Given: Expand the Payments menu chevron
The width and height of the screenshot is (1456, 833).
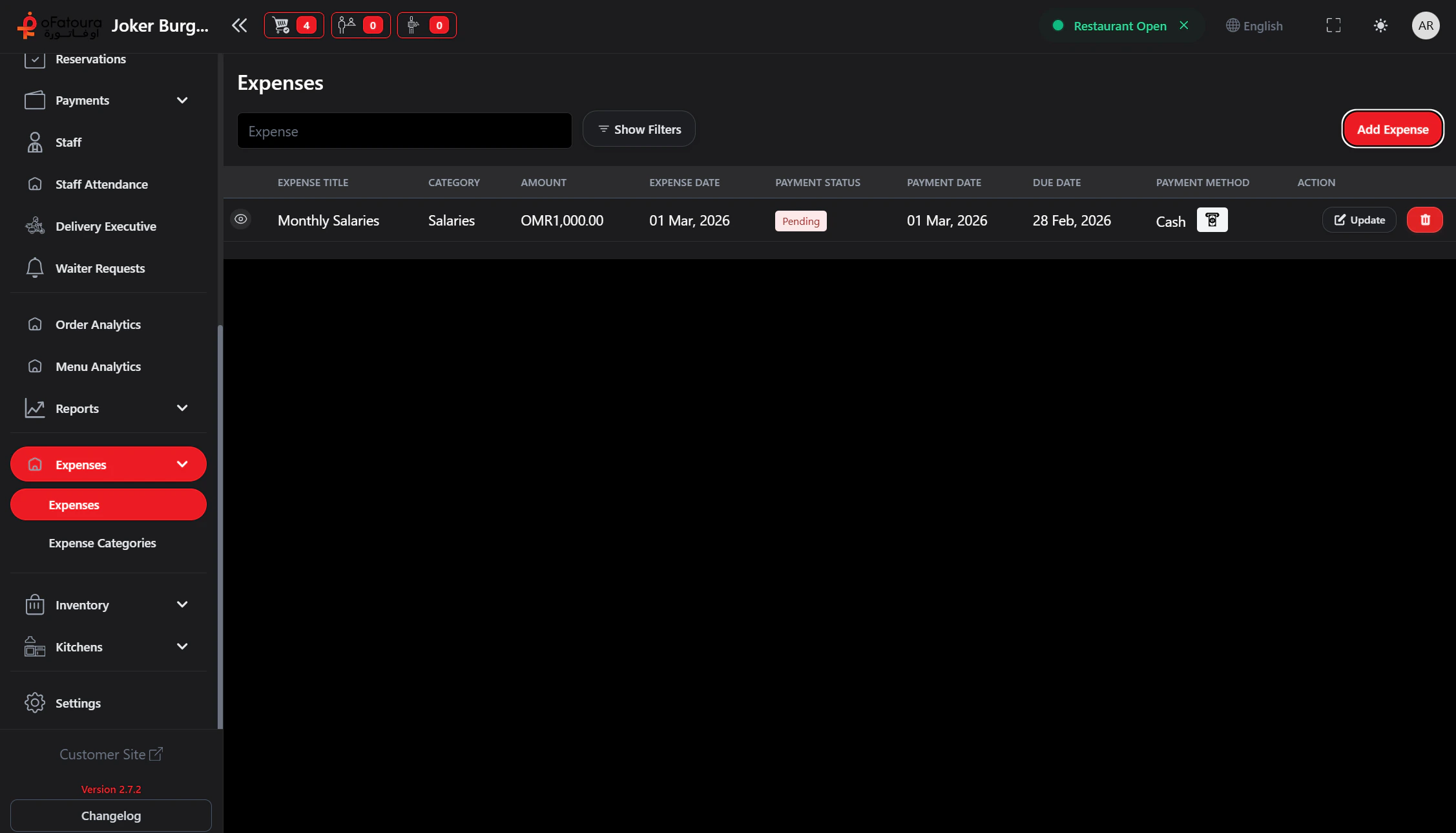Looking at the screenshot, I should coord(182,100).
